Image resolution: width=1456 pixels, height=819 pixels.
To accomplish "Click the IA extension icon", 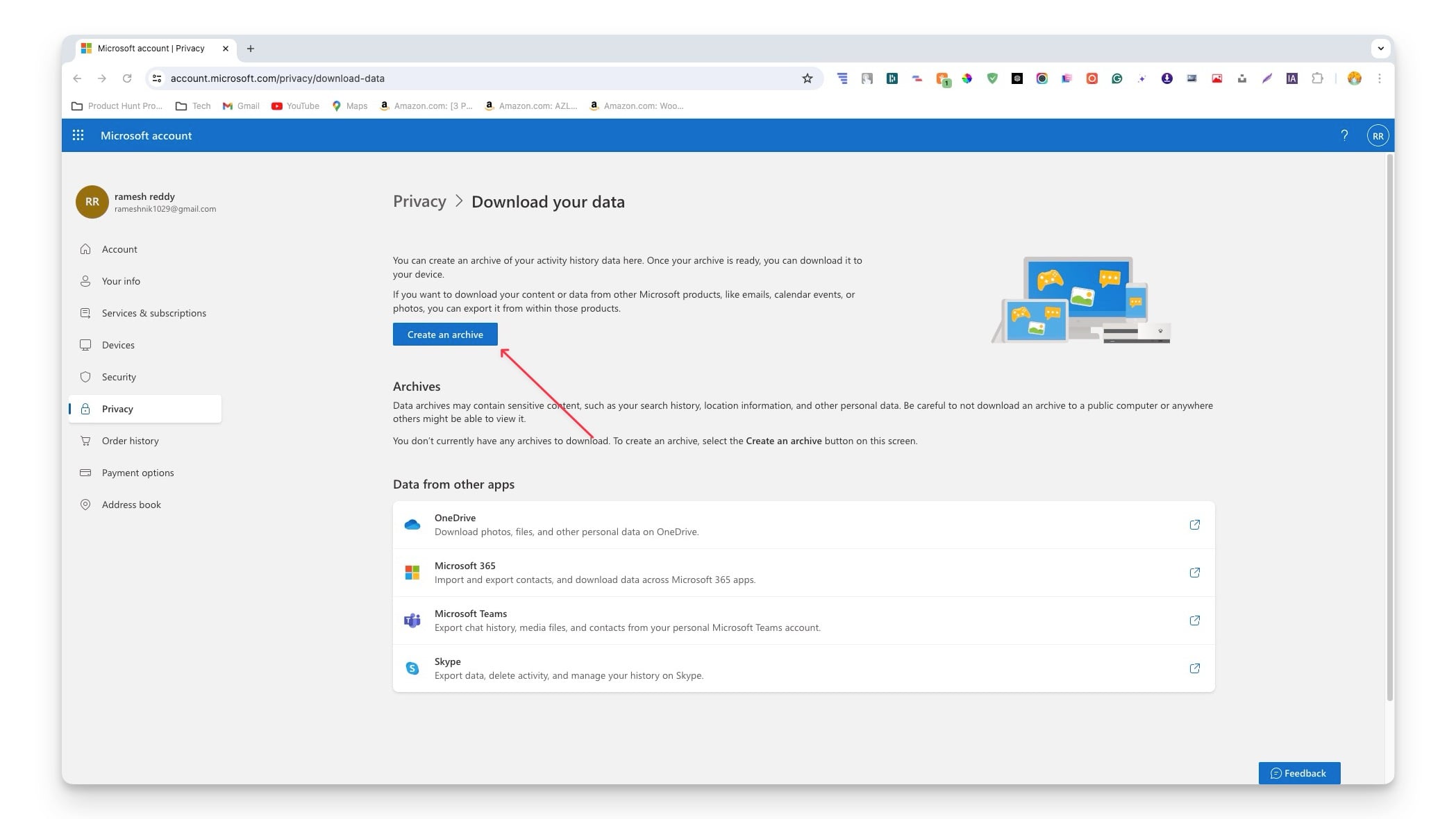I will tap(1291, 78).
